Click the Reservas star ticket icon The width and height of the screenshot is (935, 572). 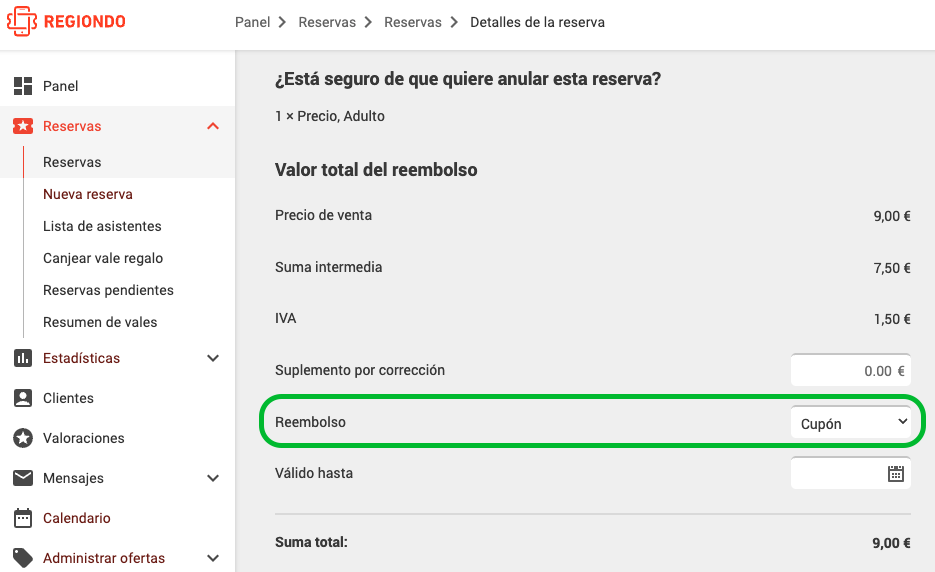click(x=23, y=126)
